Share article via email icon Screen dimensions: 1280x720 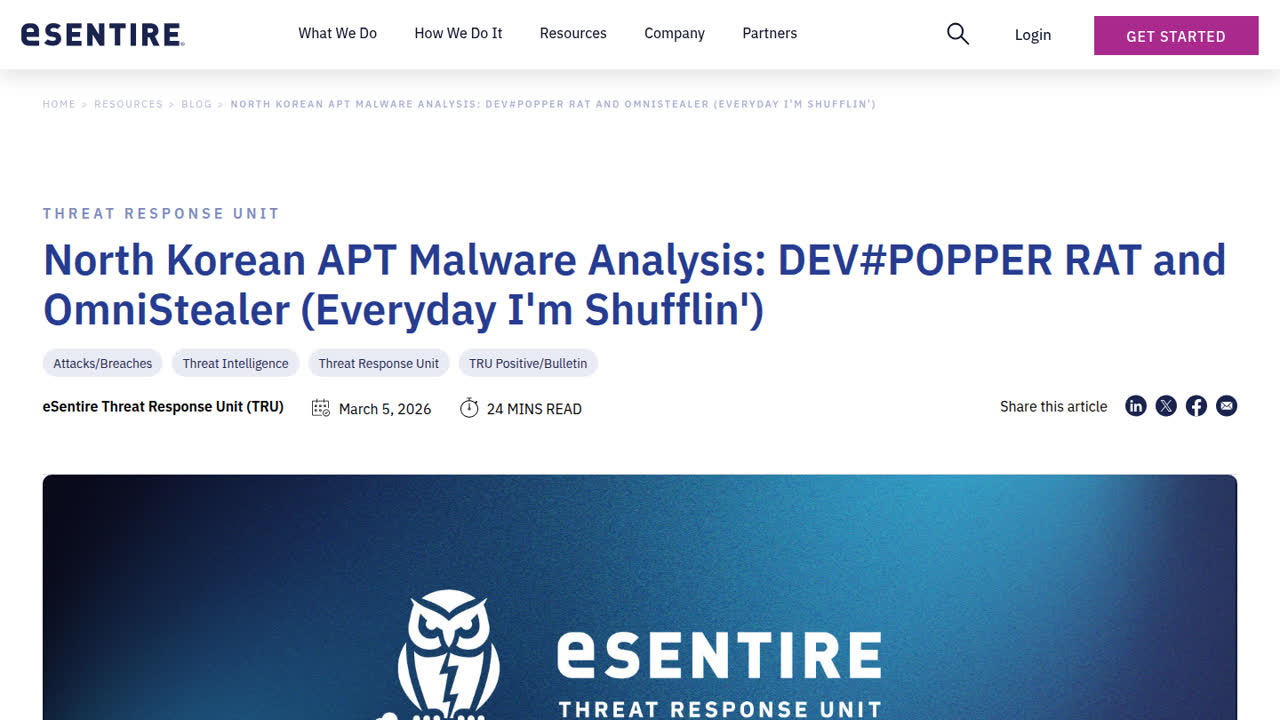click(1226, 406)
